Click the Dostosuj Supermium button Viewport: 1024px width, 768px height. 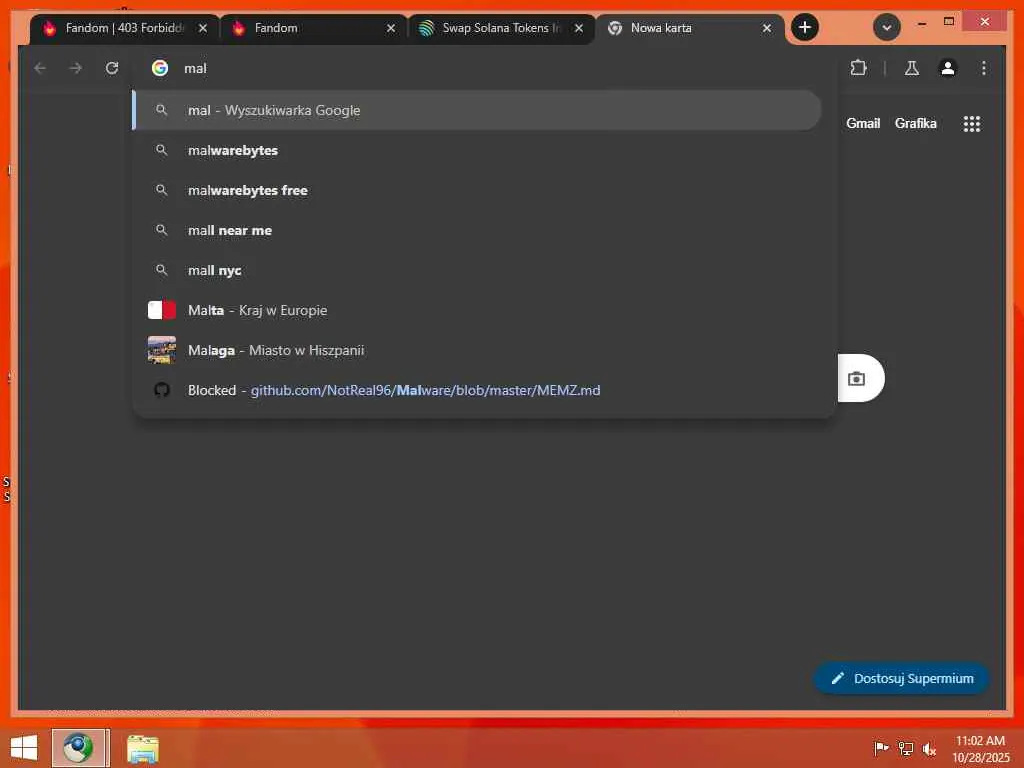(901, 679)
